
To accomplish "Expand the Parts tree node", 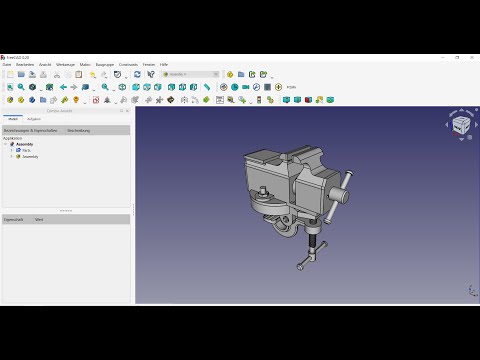I will pos(12,150).
